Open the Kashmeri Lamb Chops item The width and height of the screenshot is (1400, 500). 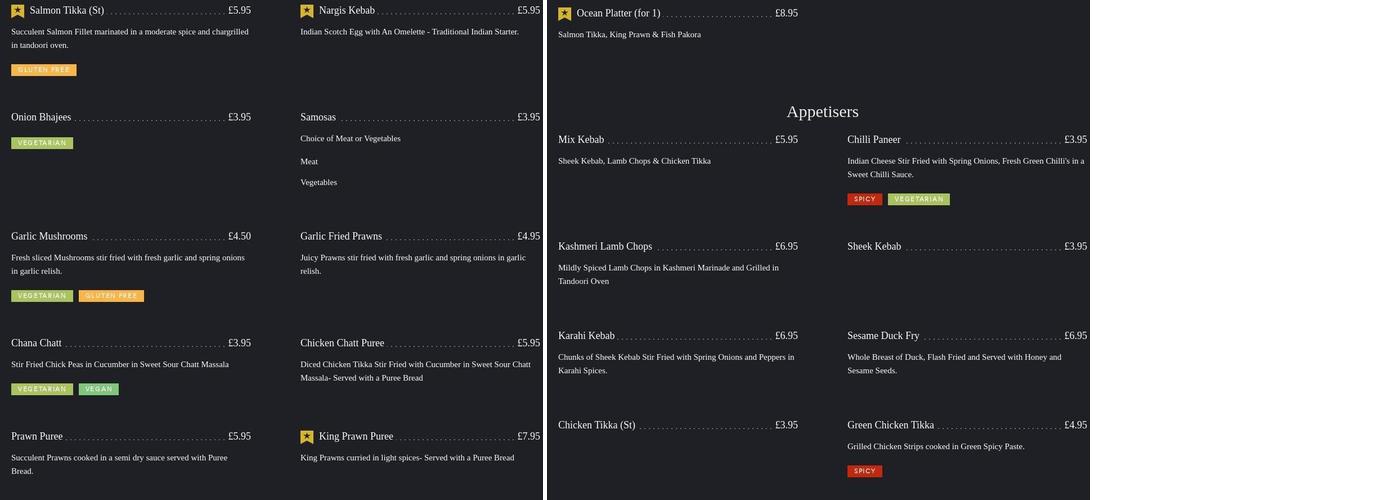(x=605, y=246)
